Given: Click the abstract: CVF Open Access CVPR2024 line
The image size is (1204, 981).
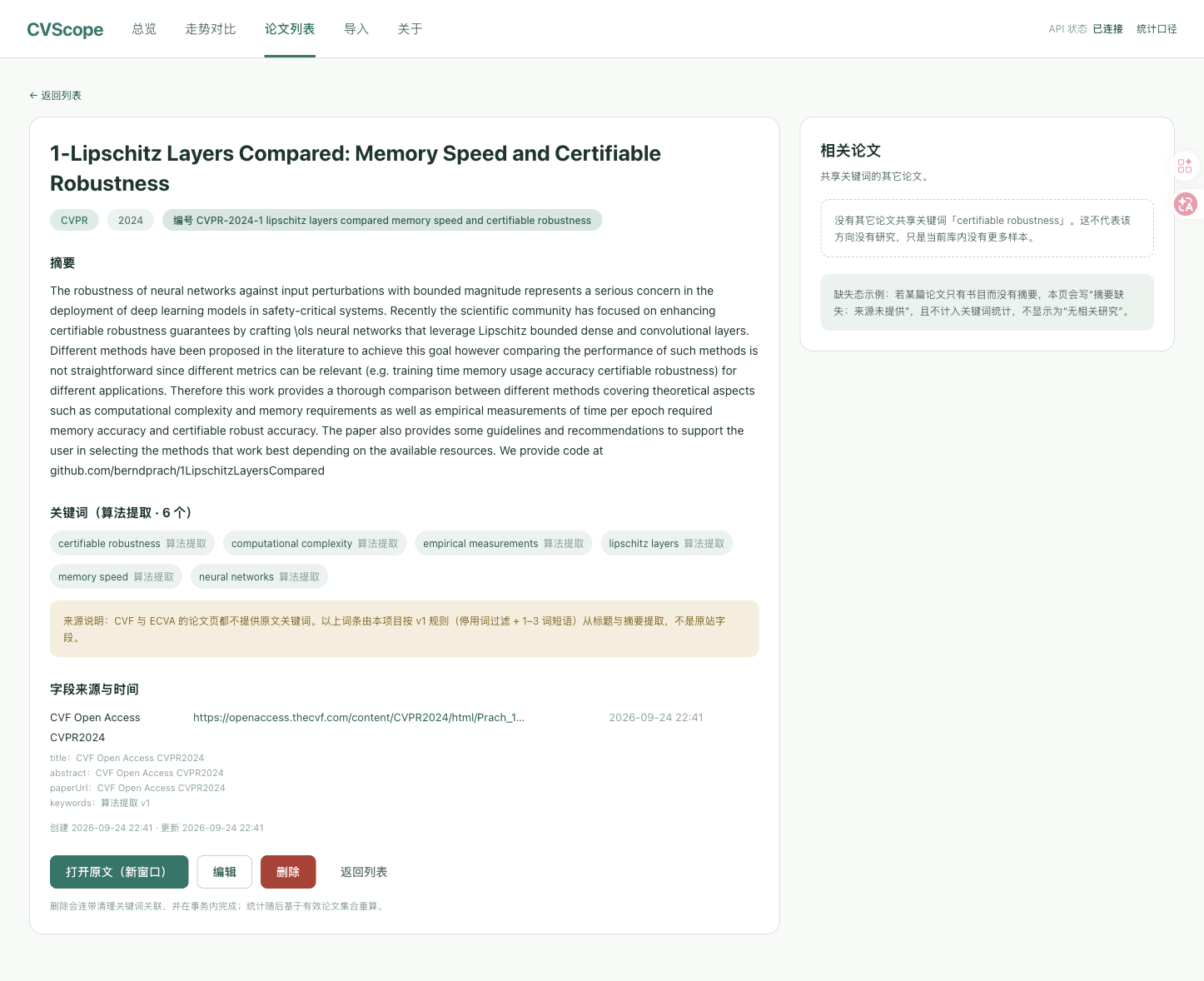Looking at the screenshot, I should (x=137, y=774).
